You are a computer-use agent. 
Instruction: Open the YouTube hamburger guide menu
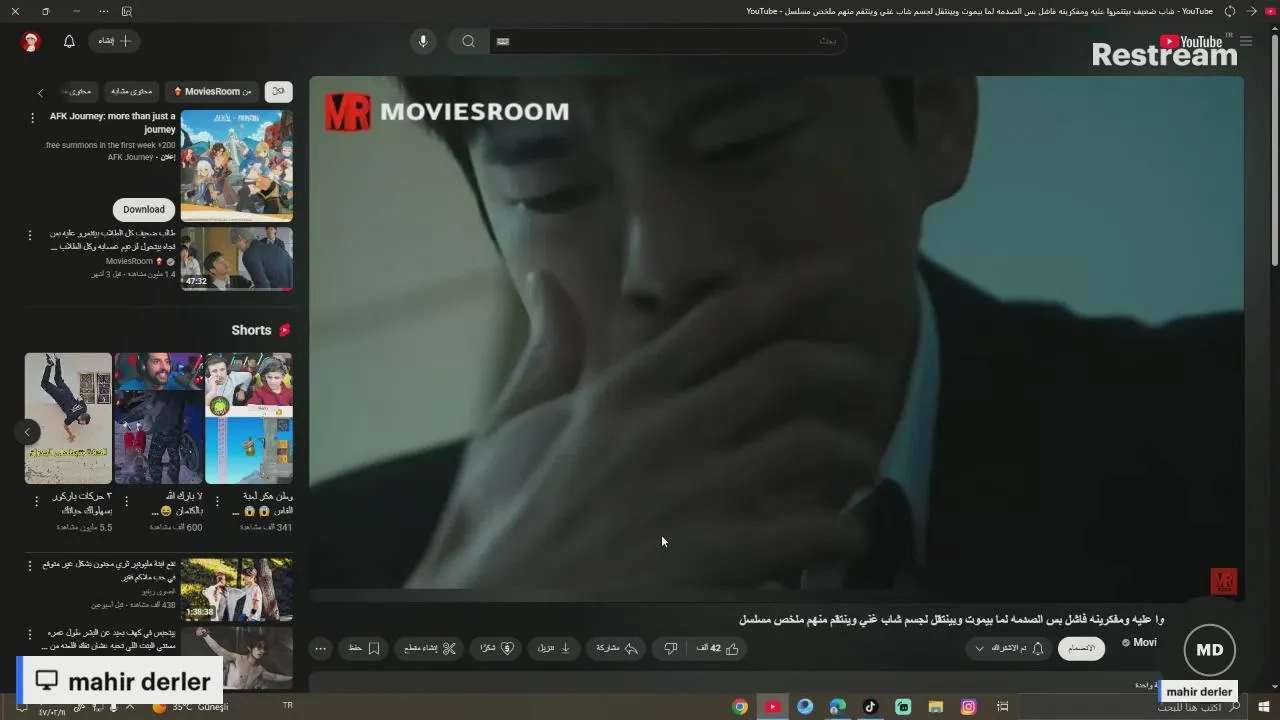click(1246, 41)
